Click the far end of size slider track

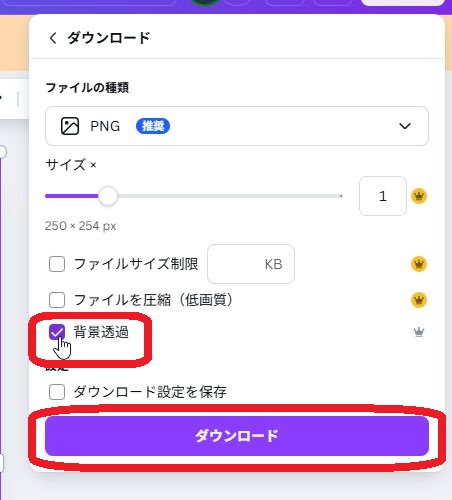coord(340,196)
